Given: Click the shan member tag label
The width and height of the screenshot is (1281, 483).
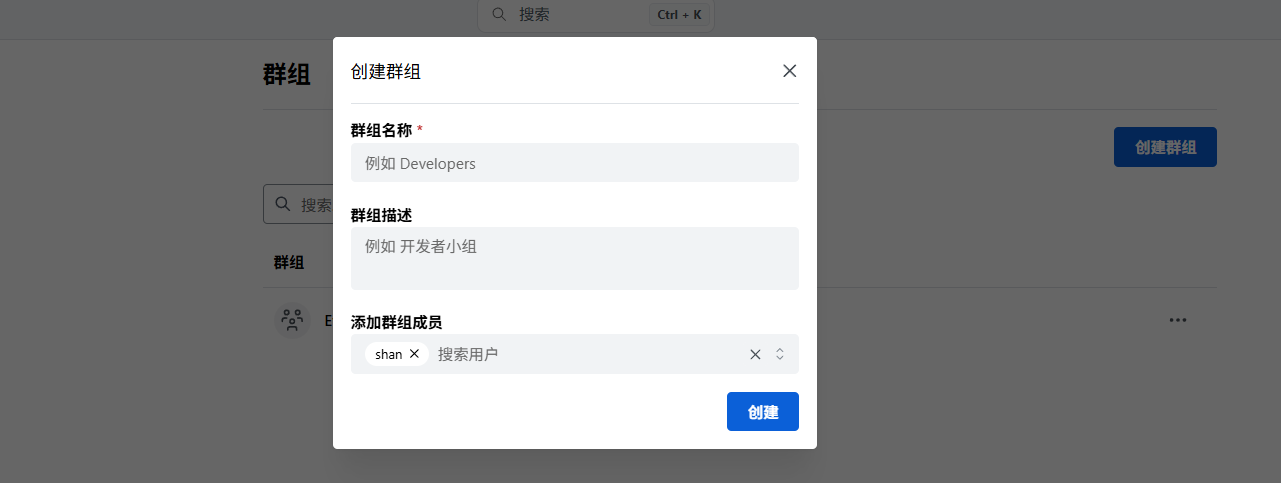Looking at the screenshot, I should pos(389,354).
